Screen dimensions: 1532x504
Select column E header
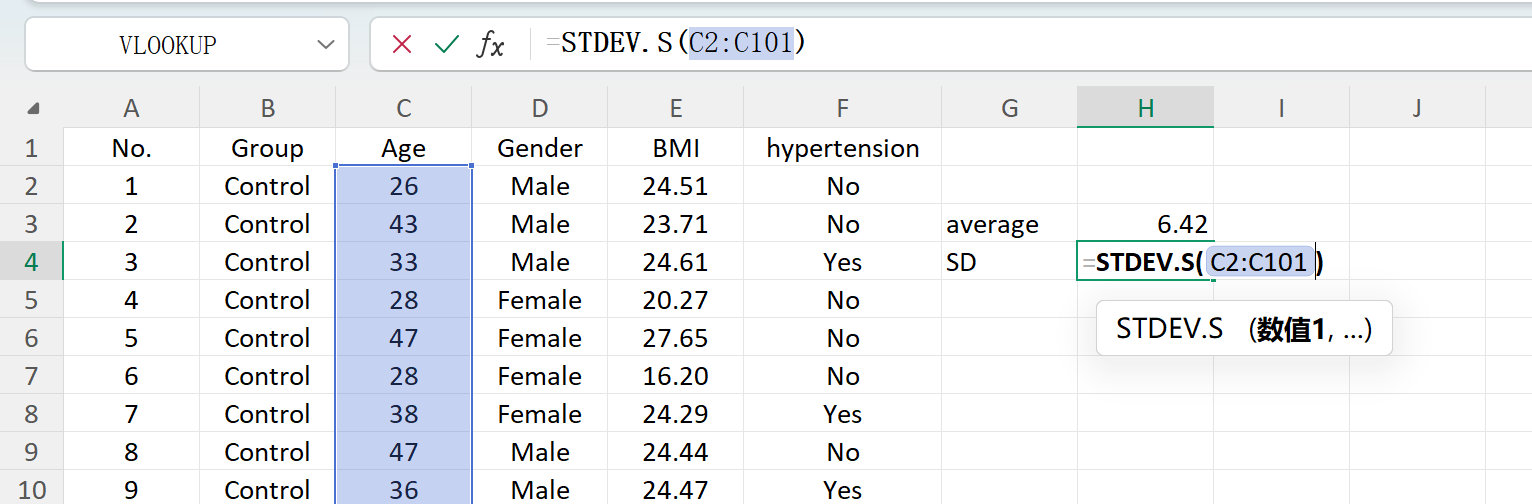point(676,108)
